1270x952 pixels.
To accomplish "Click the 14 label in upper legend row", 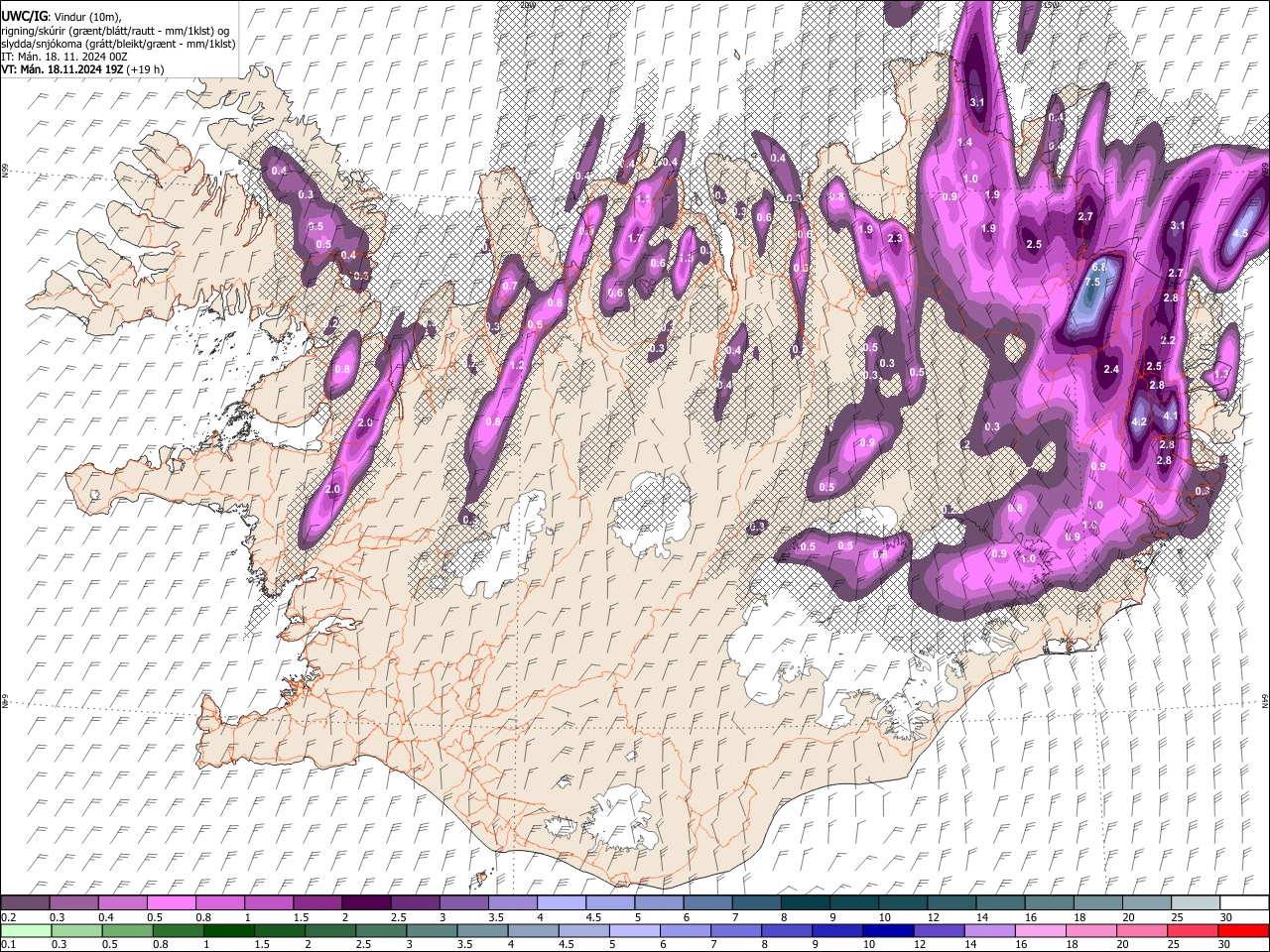I will click(x=982, y=917).
